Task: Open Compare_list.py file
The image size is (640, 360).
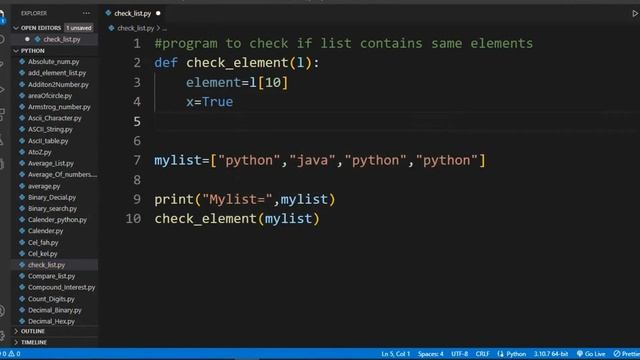Action: [51, 276]
